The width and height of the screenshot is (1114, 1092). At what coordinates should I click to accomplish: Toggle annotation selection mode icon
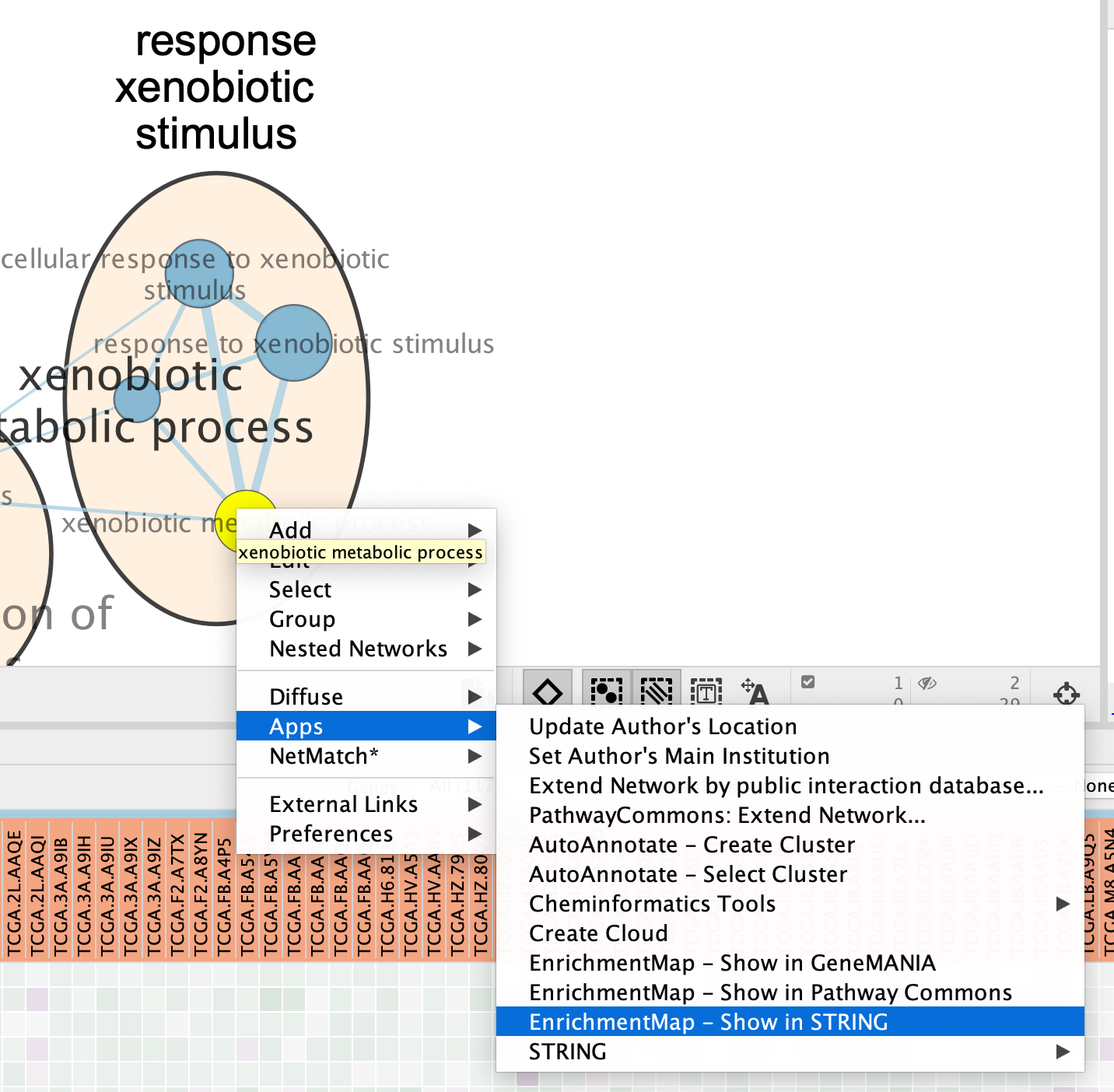click(x=706, y=691)
